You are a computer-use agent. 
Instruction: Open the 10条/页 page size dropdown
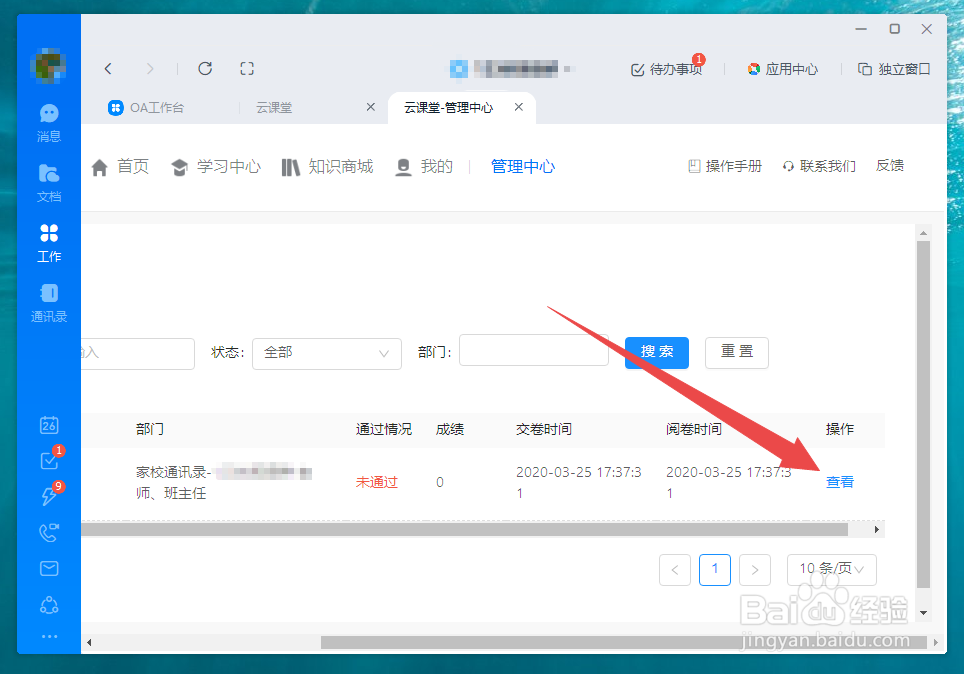pyautogui.click(x=831, y=569)
